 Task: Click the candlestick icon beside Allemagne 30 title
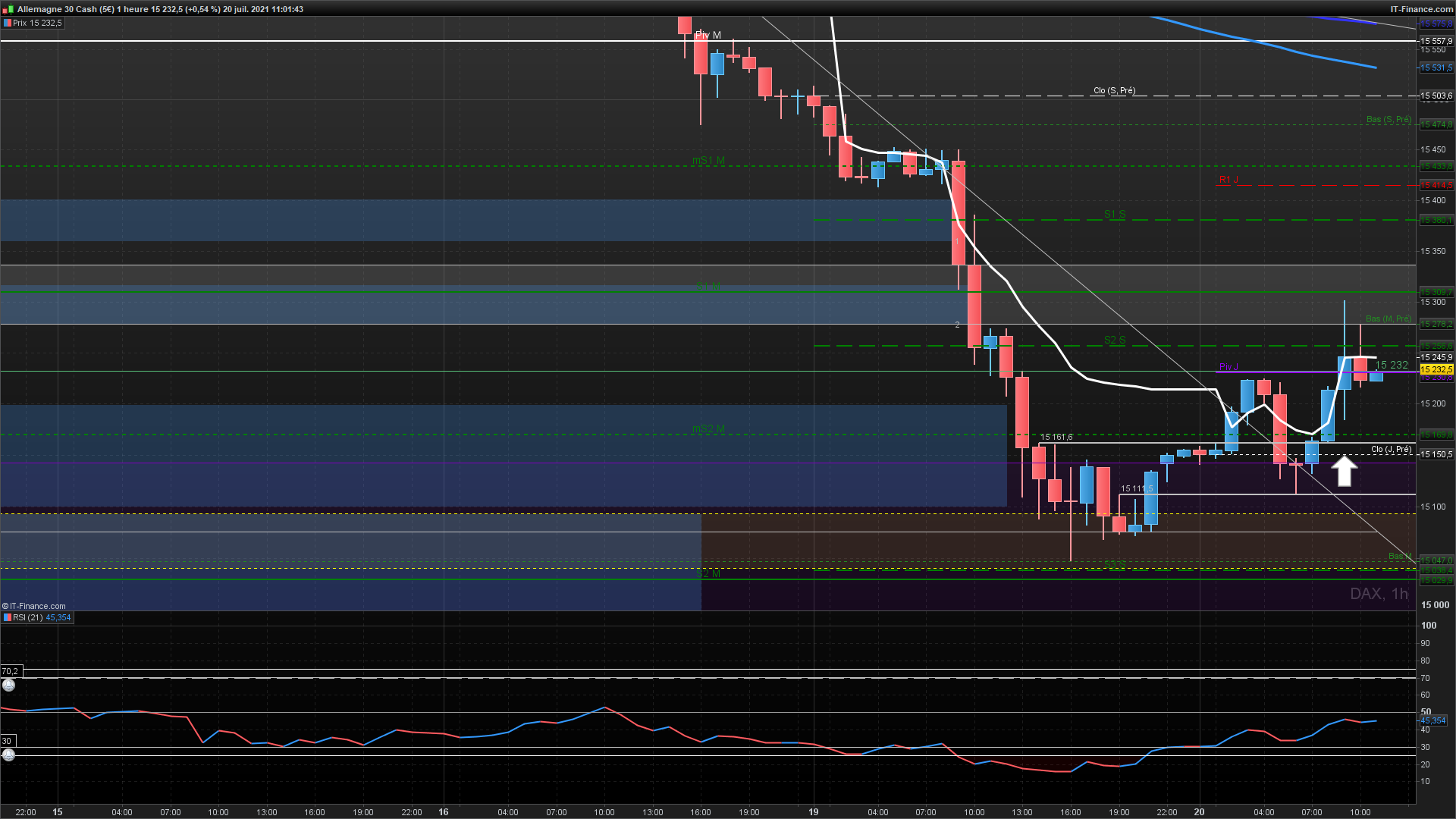(8, 9)
